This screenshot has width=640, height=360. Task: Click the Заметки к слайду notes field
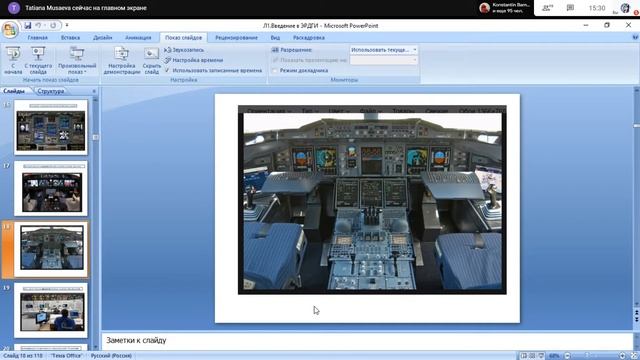coord(367,340)
